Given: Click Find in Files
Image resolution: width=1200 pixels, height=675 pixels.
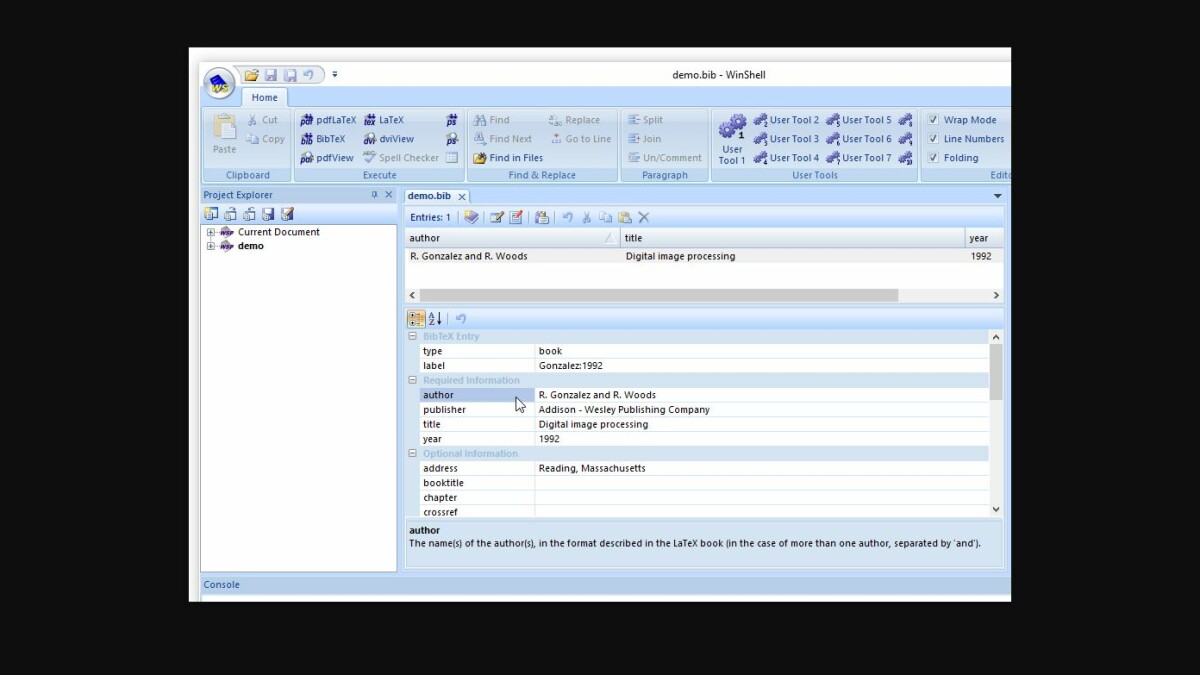Looking at the screenshot, I should coord(508,158).
